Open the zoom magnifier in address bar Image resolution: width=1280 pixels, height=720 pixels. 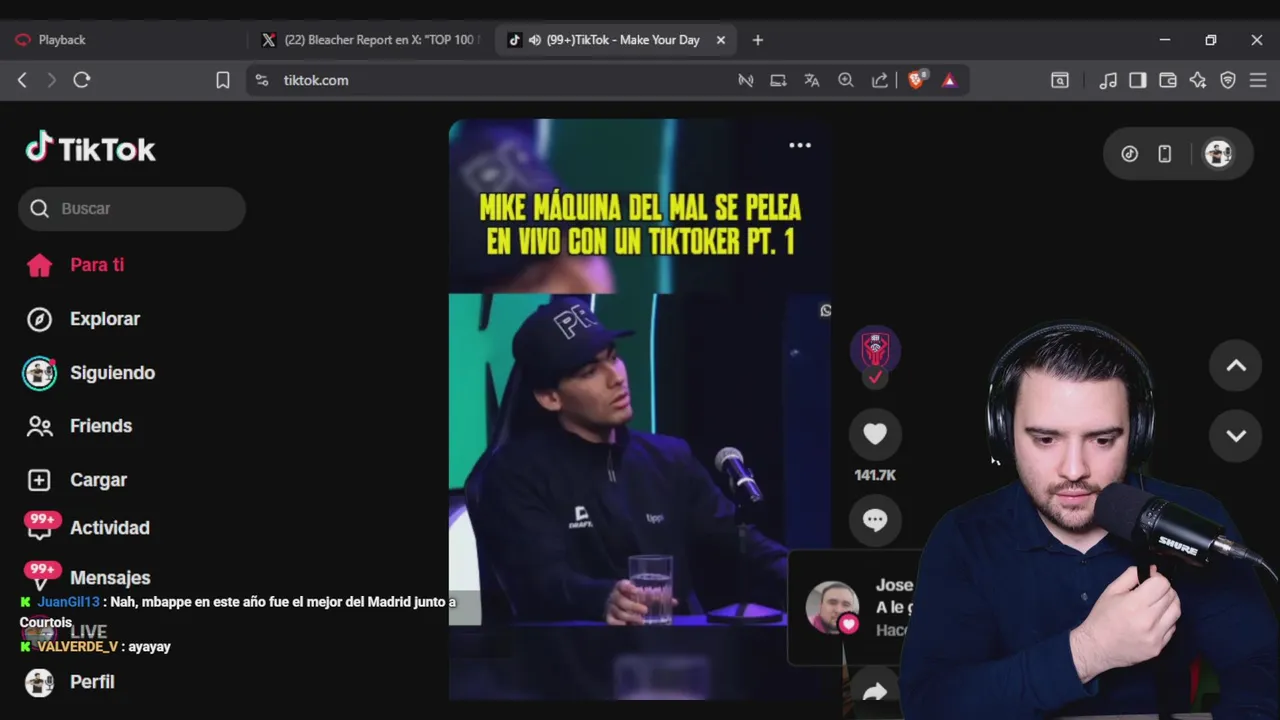(846, 80)
